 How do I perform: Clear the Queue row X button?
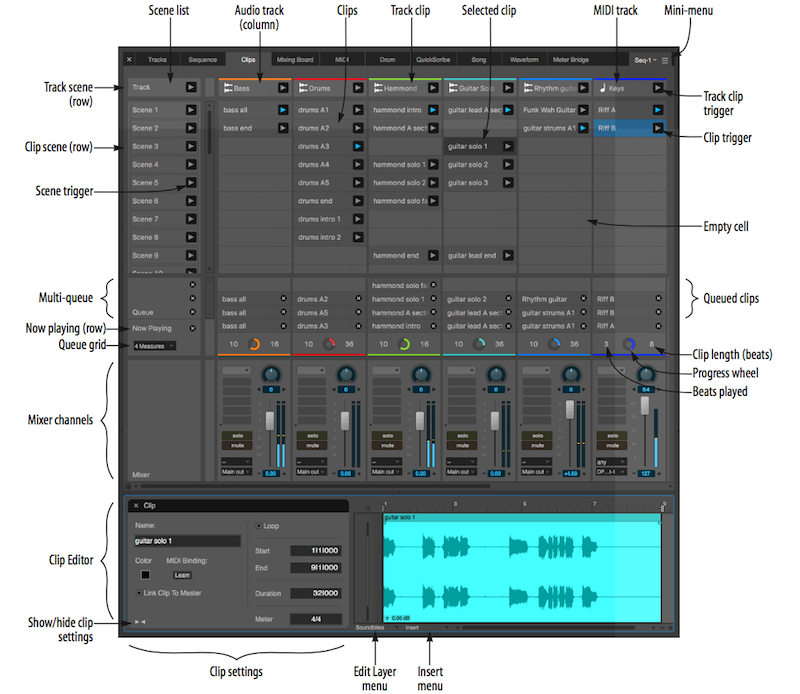[192, 312]
